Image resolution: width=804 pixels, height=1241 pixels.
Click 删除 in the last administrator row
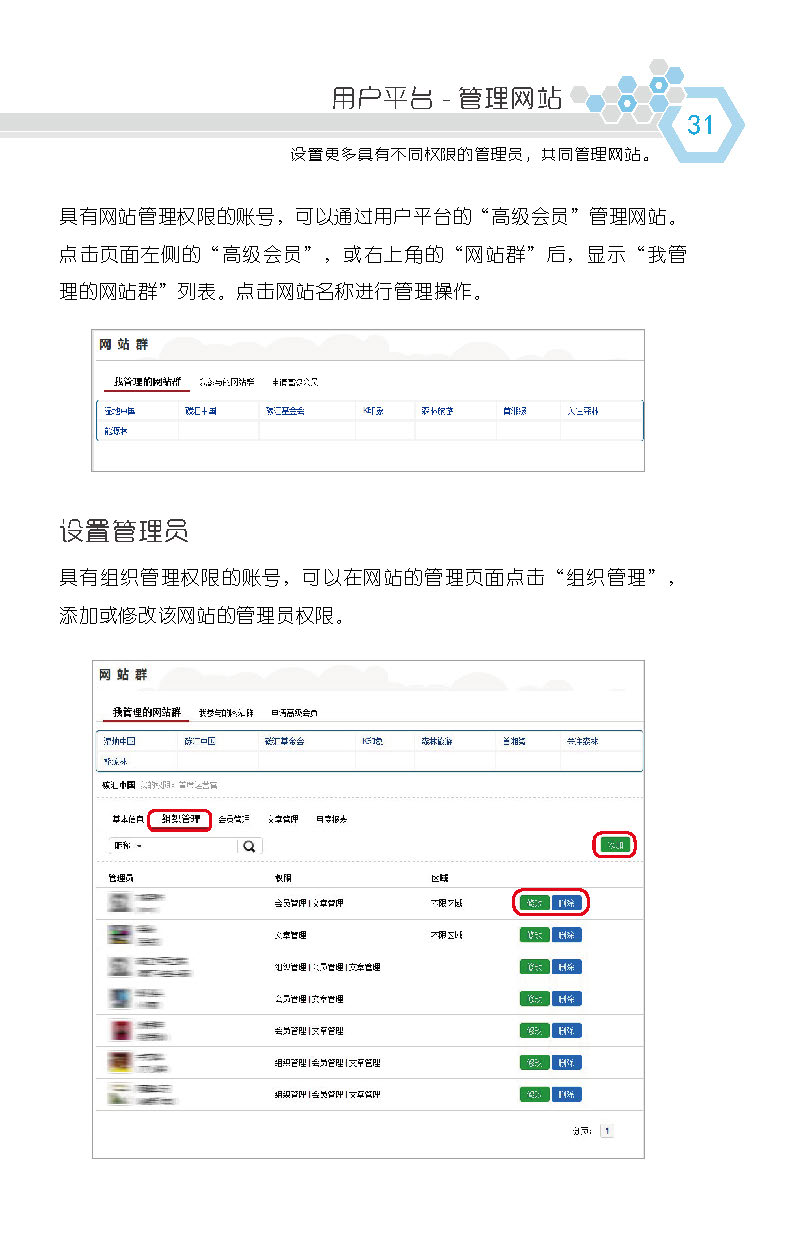567,1094
